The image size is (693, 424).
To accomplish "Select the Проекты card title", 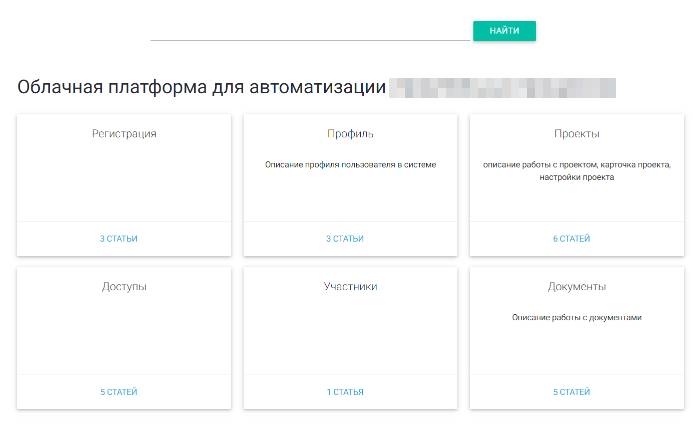I will coord(576,133).
